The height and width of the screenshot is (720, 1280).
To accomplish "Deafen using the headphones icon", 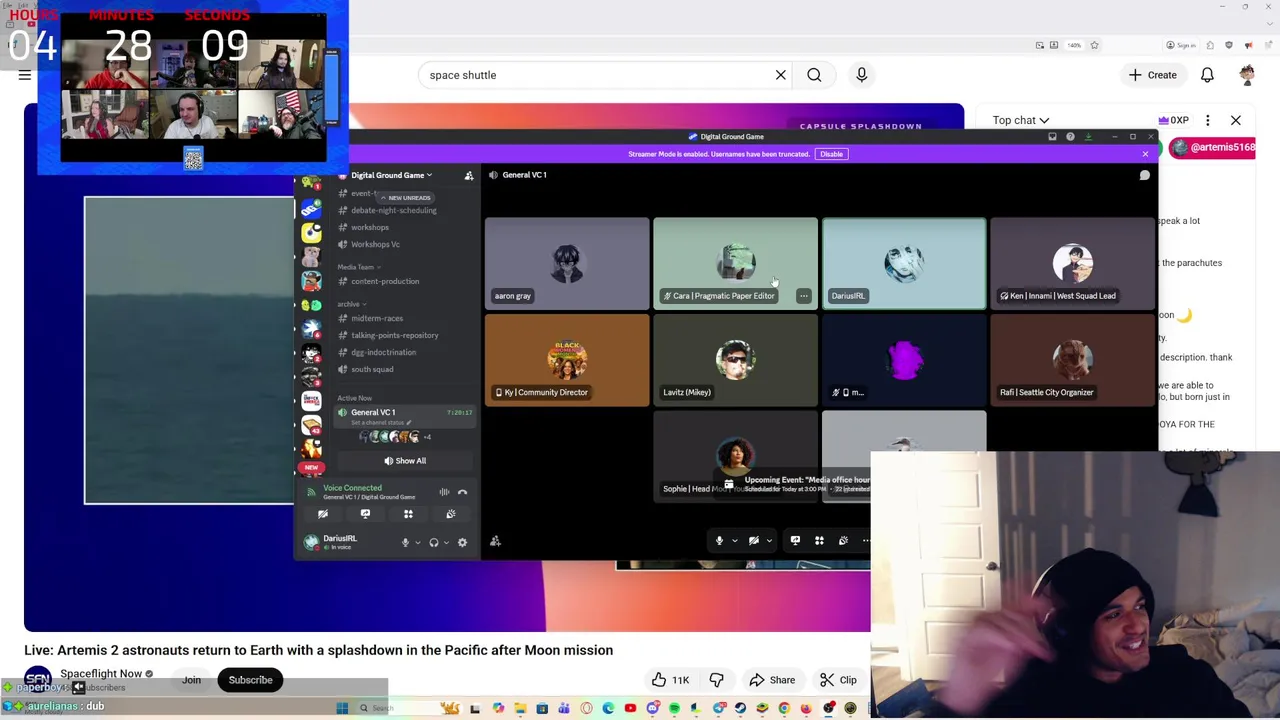I will tap(433, 543).
